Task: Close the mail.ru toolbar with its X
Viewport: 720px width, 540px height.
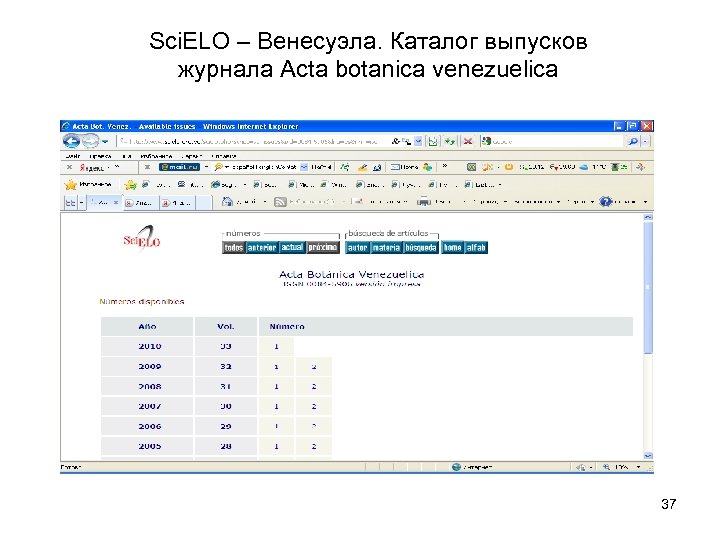Action: (x=147, y=167)
